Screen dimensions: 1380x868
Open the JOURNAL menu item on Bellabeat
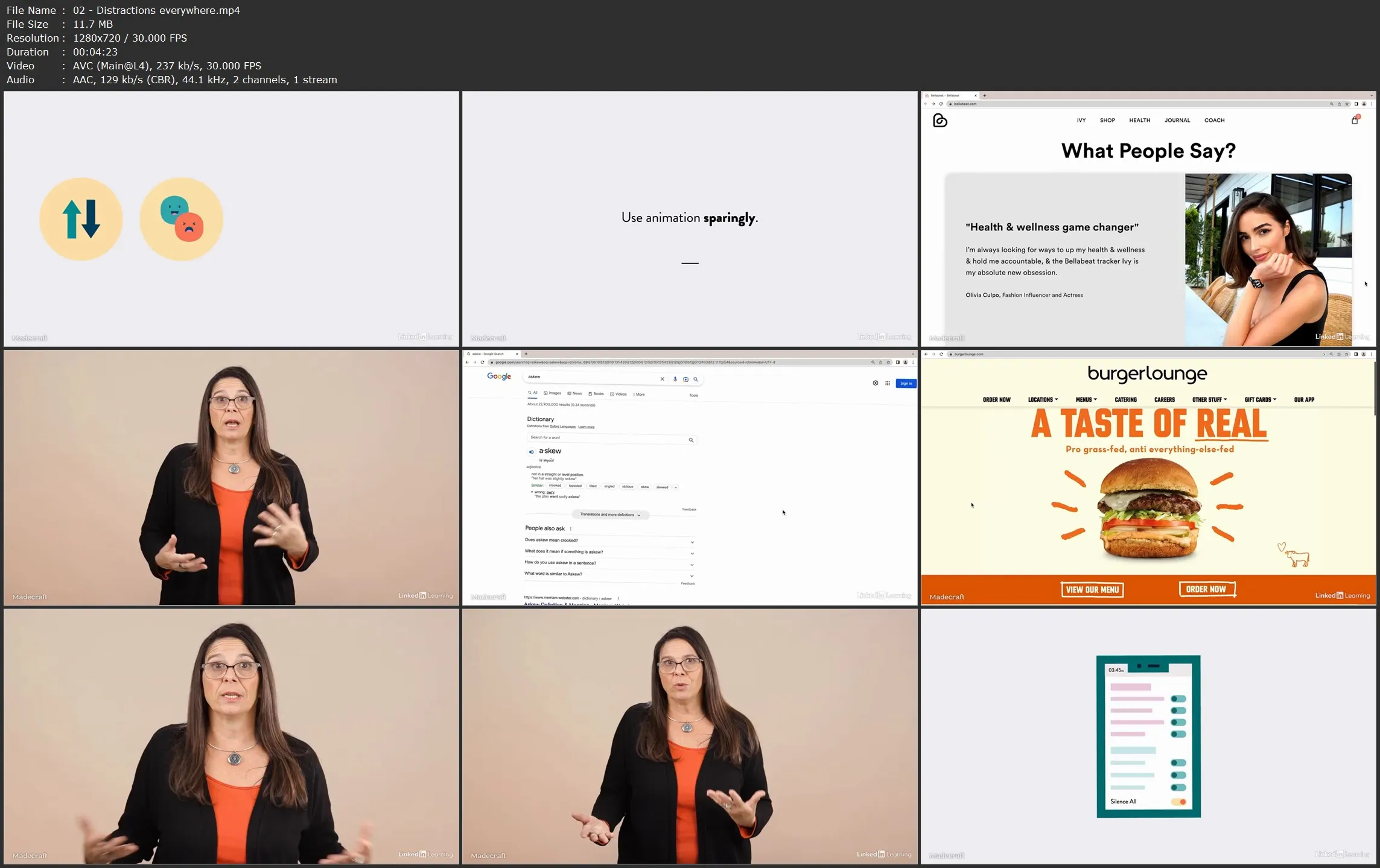point(1177,120)
